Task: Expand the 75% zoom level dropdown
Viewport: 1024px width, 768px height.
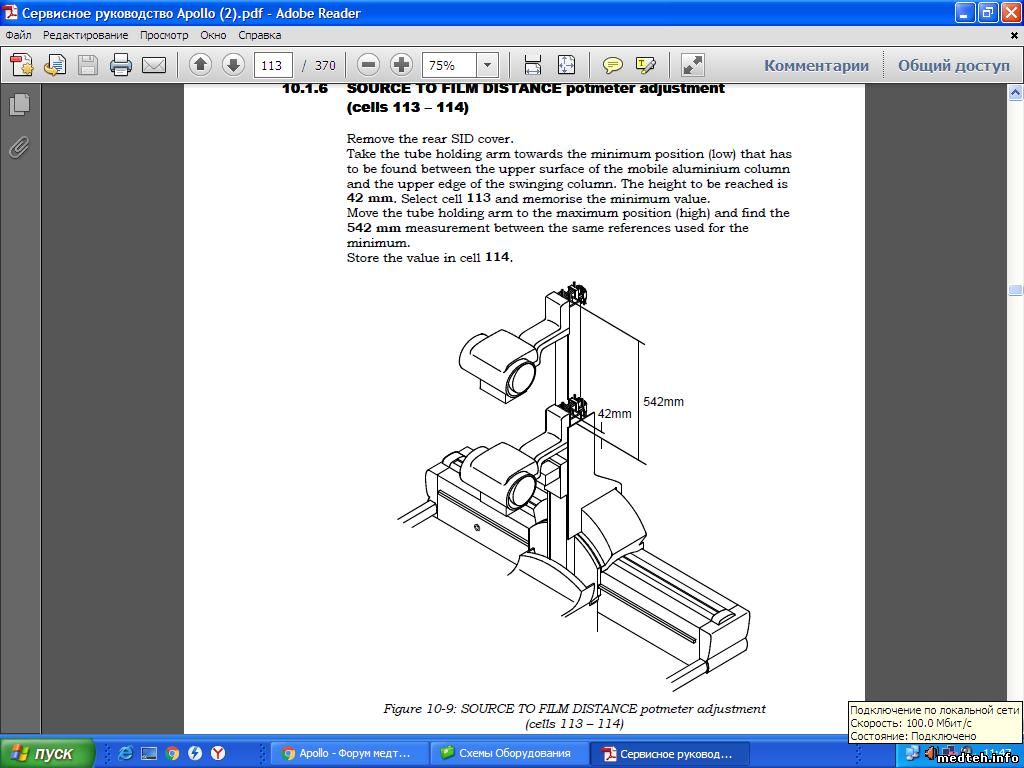Action: 487,65
